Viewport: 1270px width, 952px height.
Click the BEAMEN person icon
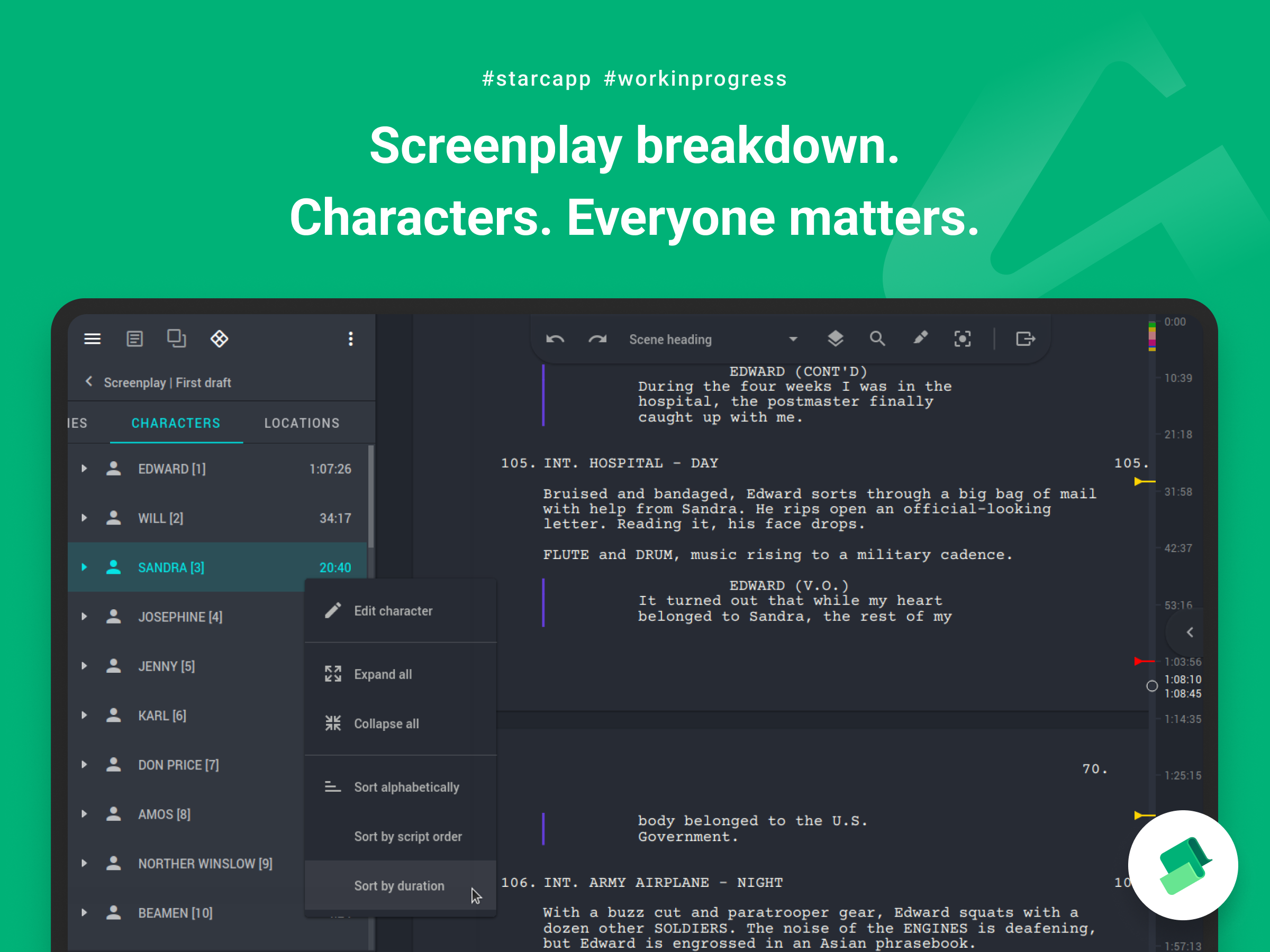[x=114, y=913]
